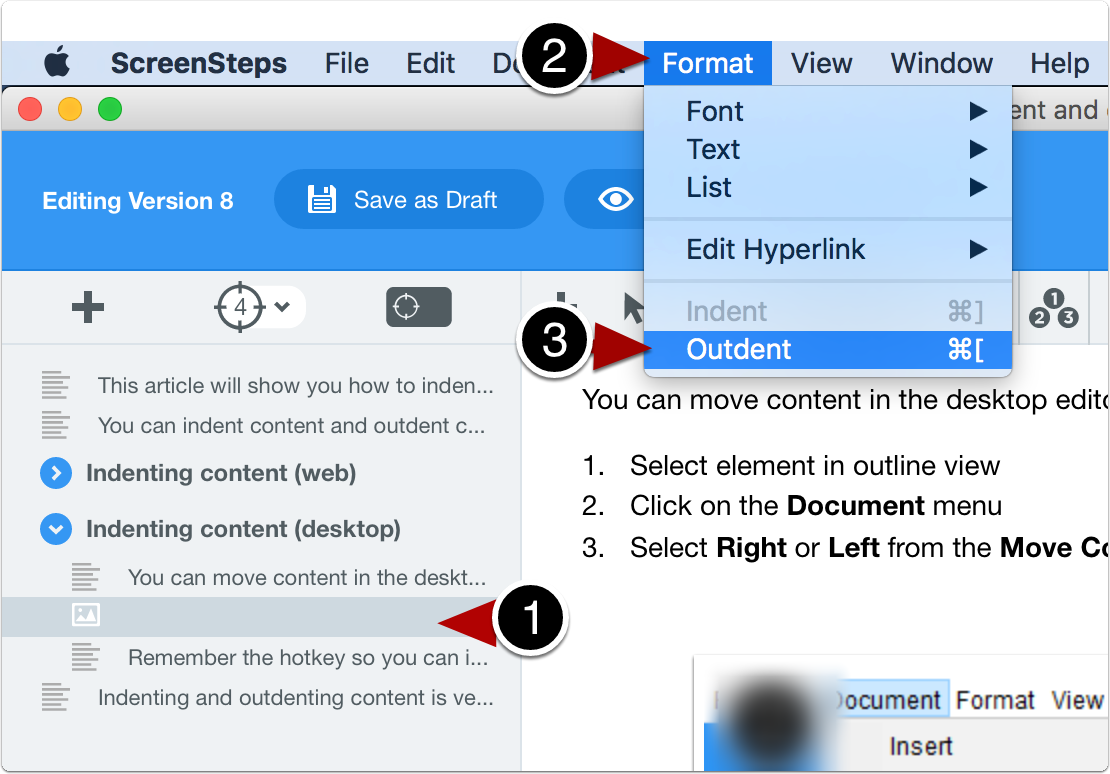Select 'You can indent content and outdent' row
The width and height of the screenshot is (1110, 774).
(261, 426)
